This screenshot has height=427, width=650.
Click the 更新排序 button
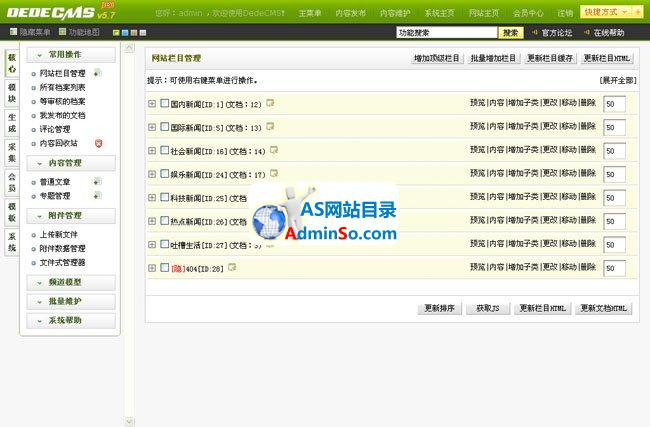(x=439, y=308)
